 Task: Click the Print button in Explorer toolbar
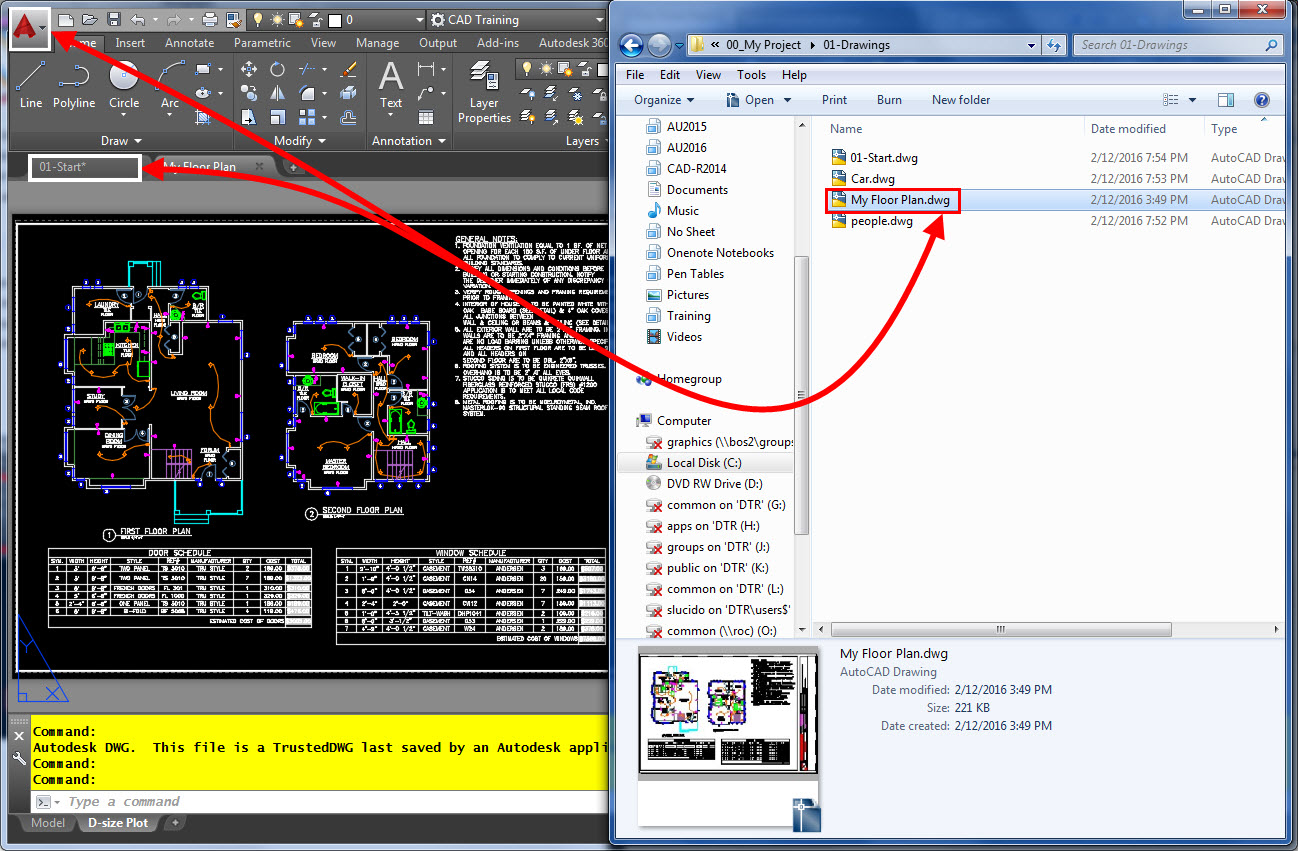pyautogui.click(x=834, y=100)
